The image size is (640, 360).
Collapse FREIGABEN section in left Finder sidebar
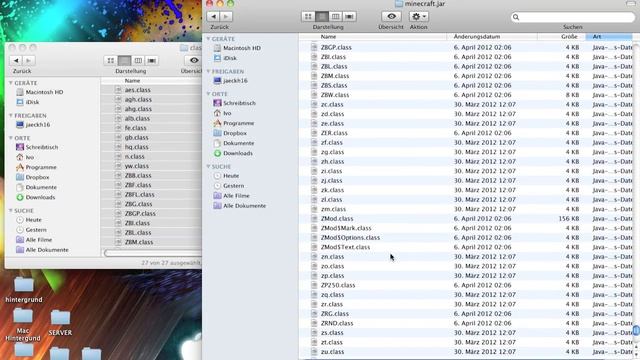click(x=11, y=116)
